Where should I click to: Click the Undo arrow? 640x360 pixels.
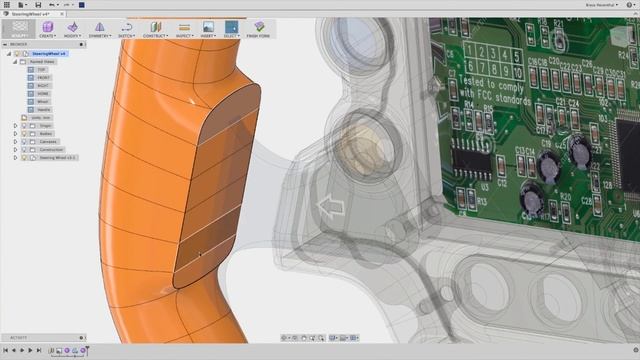(x=52, y=5)
